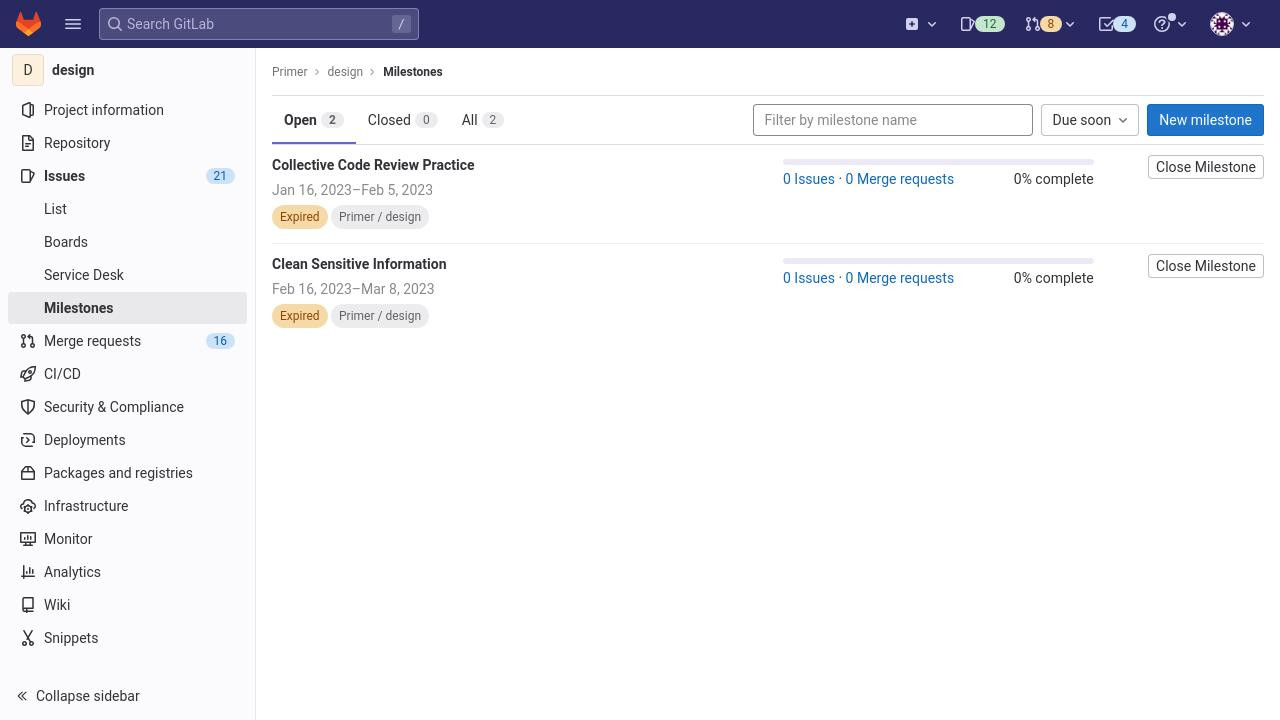
Task: Open the hamburger main menu
Action: (x=73, y=24)
